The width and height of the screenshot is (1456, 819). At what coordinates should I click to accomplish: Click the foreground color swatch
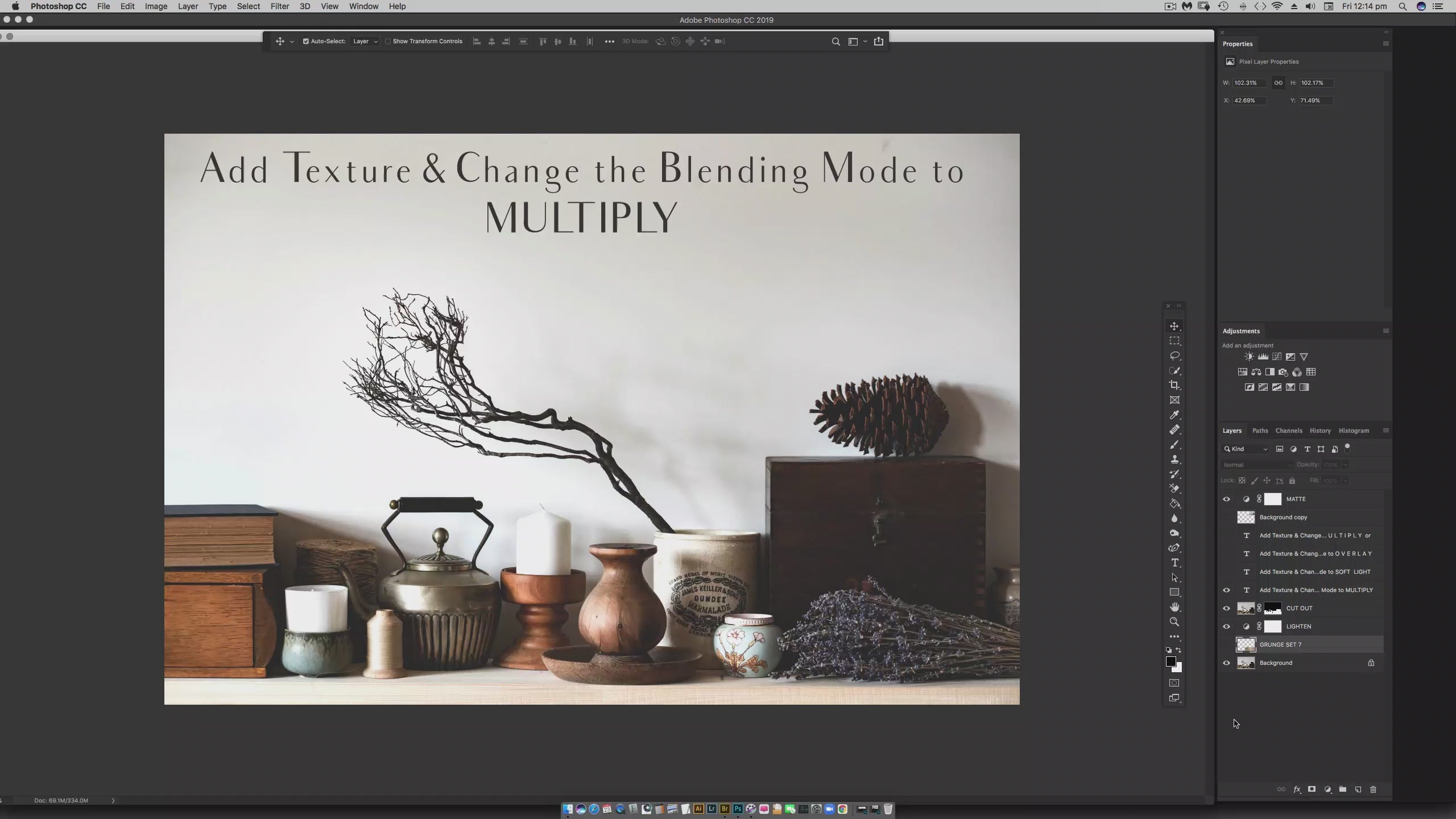(1170, 661)
